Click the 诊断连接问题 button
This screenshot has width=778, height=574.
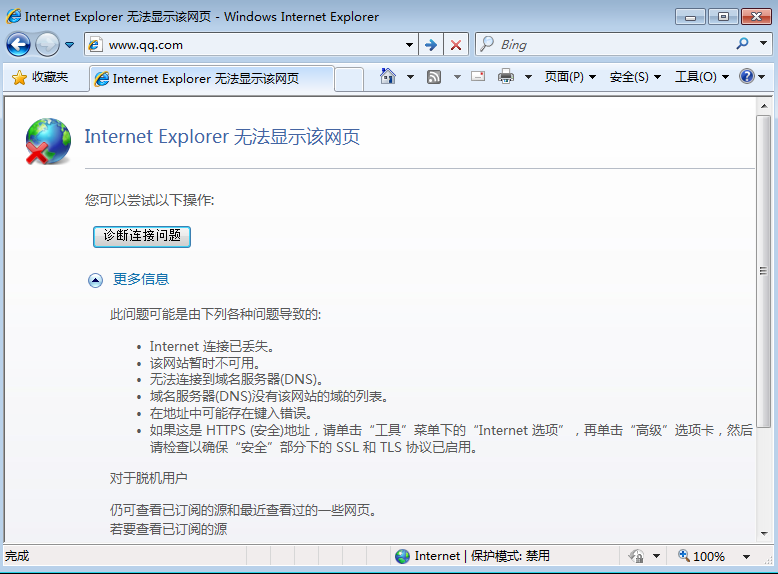(x=142, y=236)
